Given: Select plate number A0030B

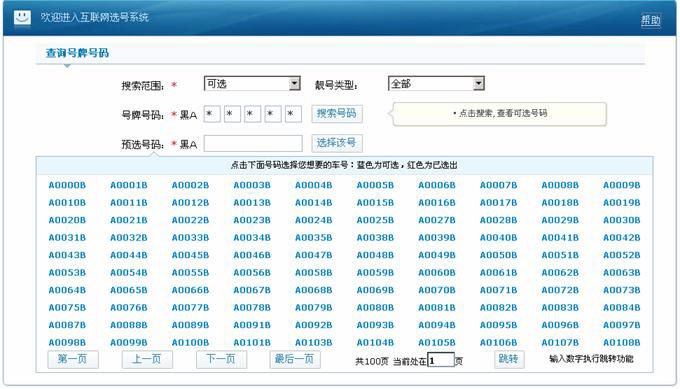Looking at the screenshot, I should click(621, 220).
